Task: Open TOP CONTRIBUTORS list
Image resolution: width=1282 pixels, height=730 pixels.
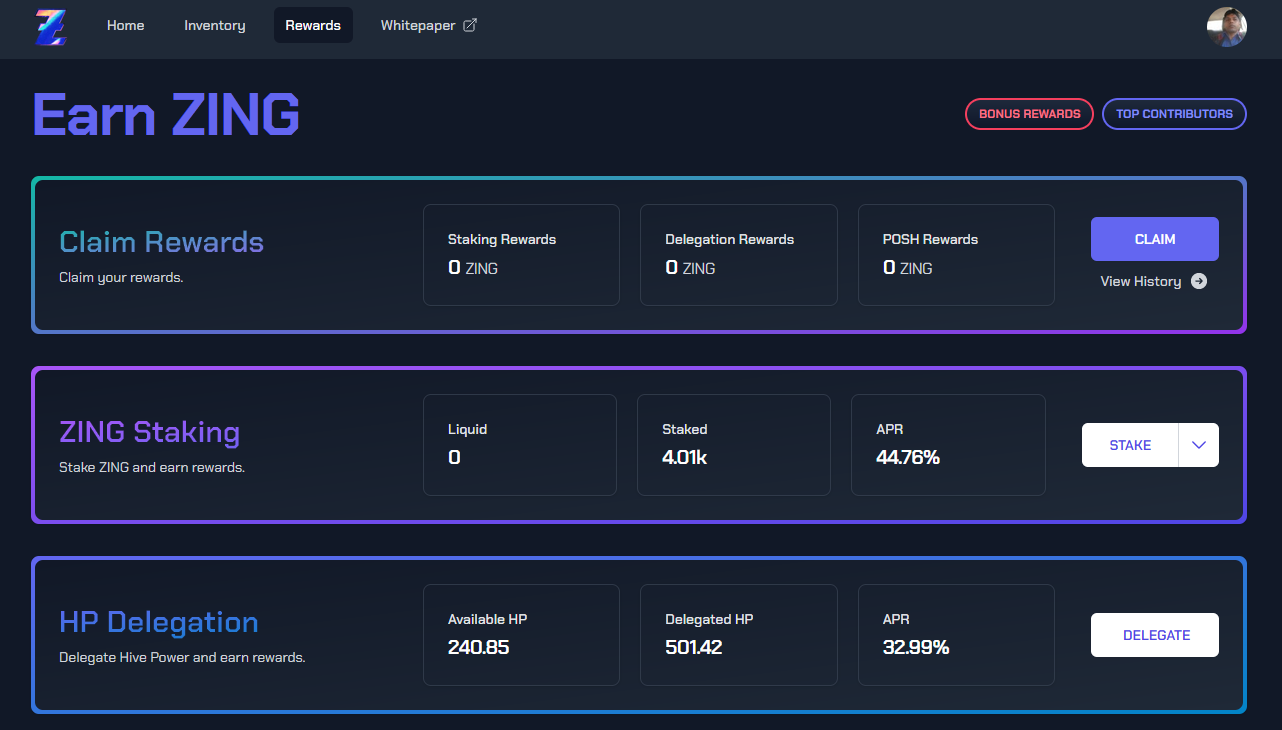Action: (1174, 114)
